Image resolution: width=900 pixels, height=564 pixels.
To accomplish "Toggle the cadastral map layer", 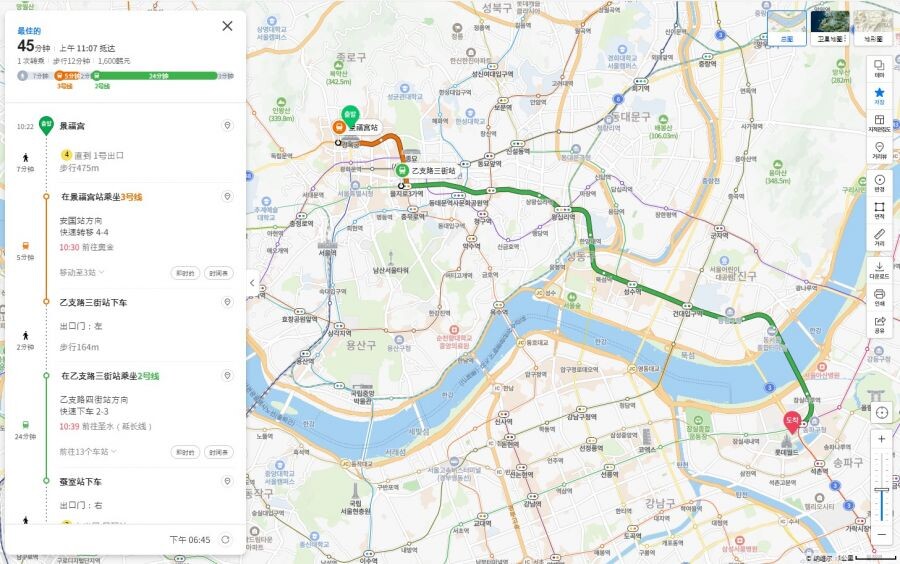I will [x=879, y=123].
